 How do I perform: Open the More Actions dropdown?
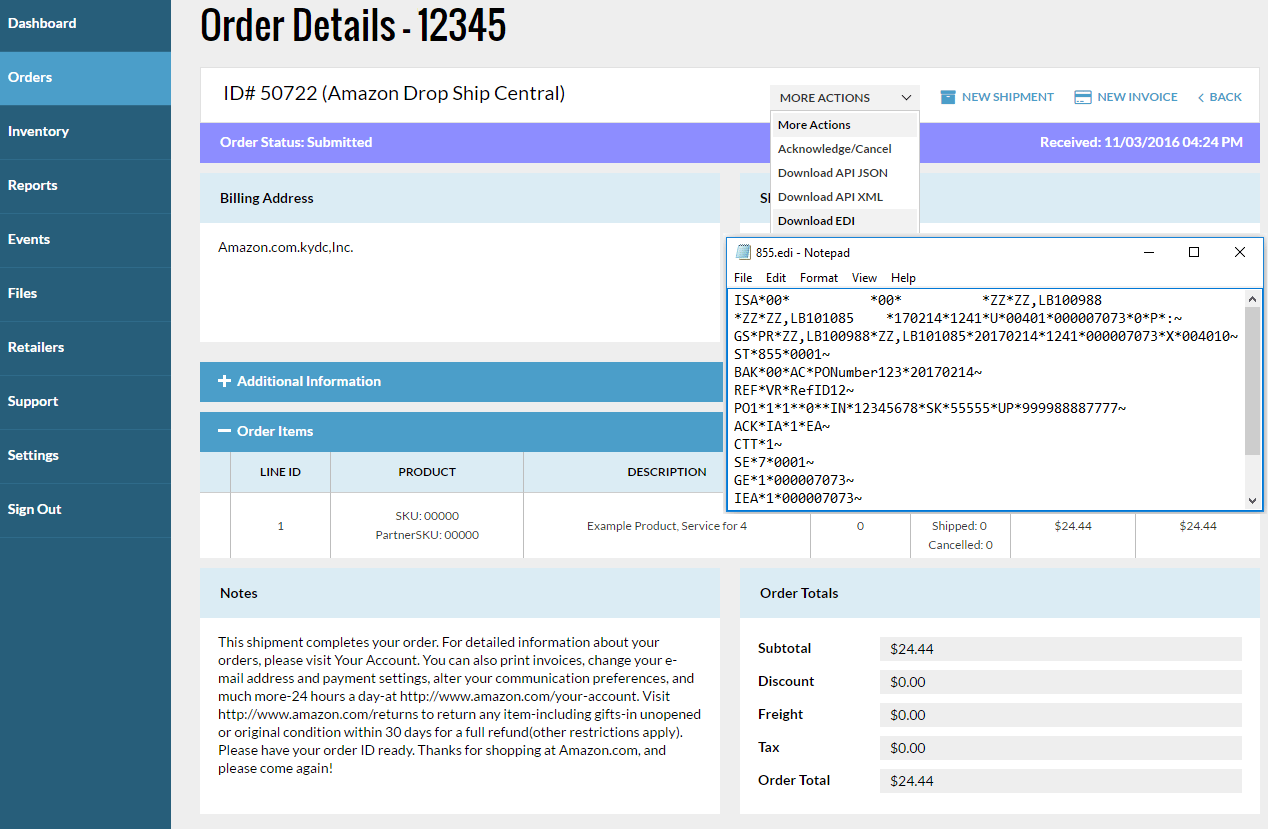click(x=845, y=98)
